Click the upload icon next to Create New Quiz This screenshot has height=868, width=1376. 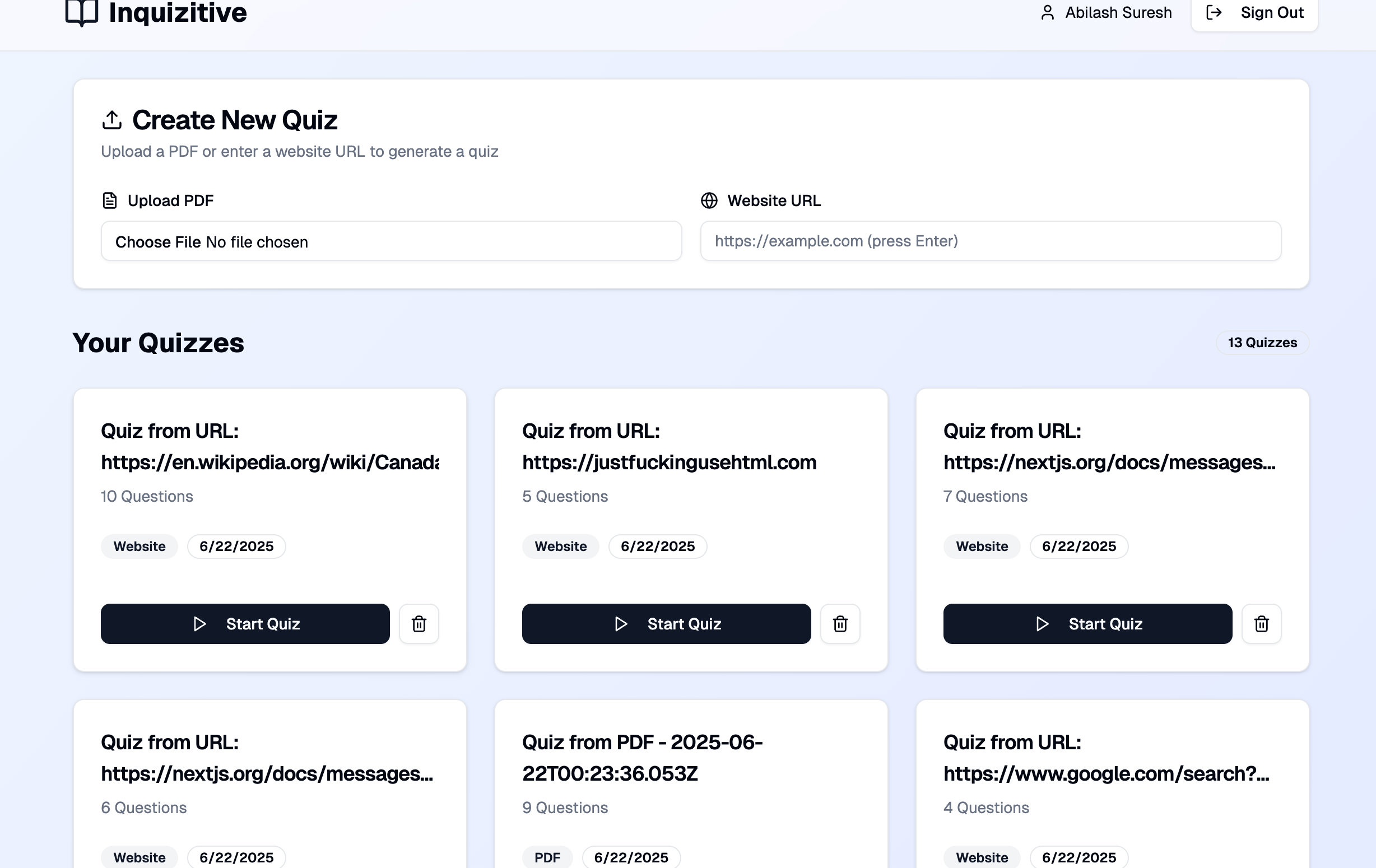(x=112, y=120)
